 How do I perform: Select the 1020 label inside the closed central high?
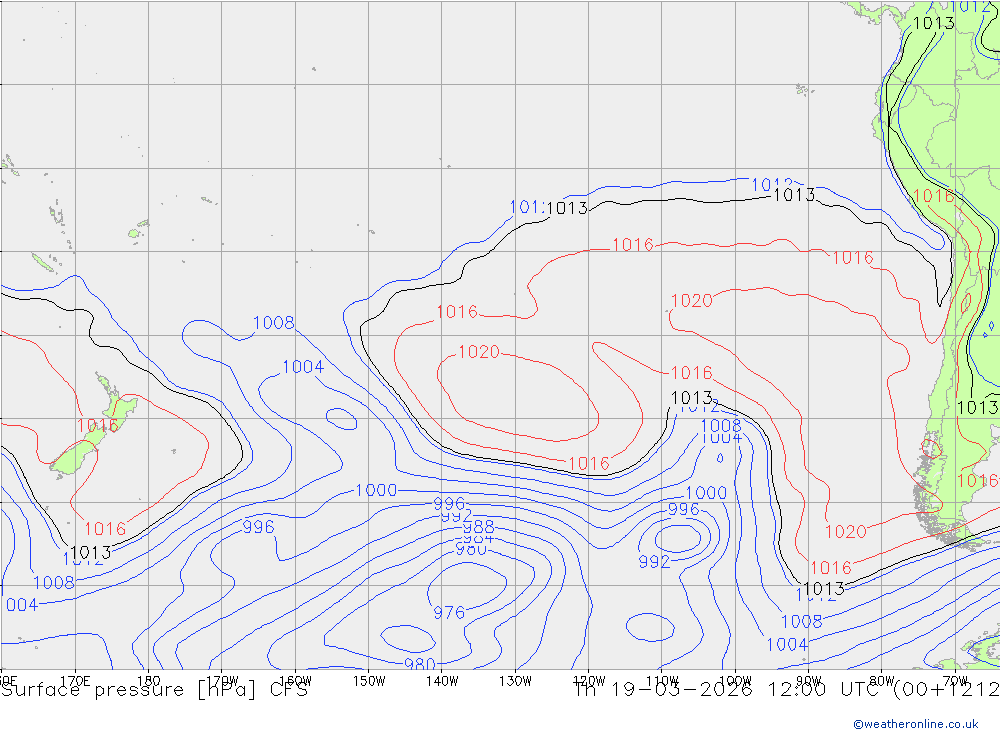479,352
